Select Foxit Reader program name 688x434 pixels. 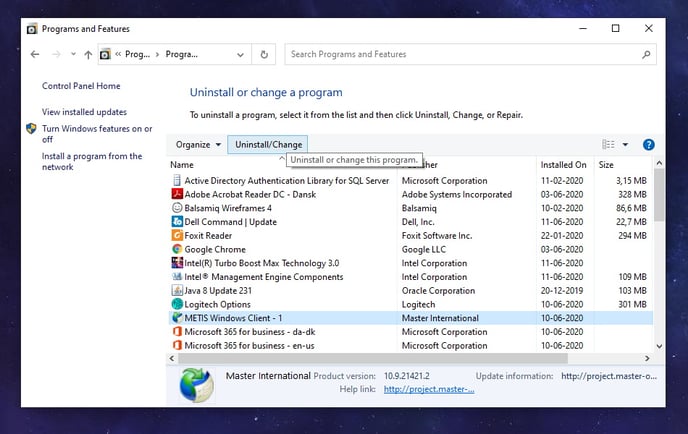coord(208,236)
